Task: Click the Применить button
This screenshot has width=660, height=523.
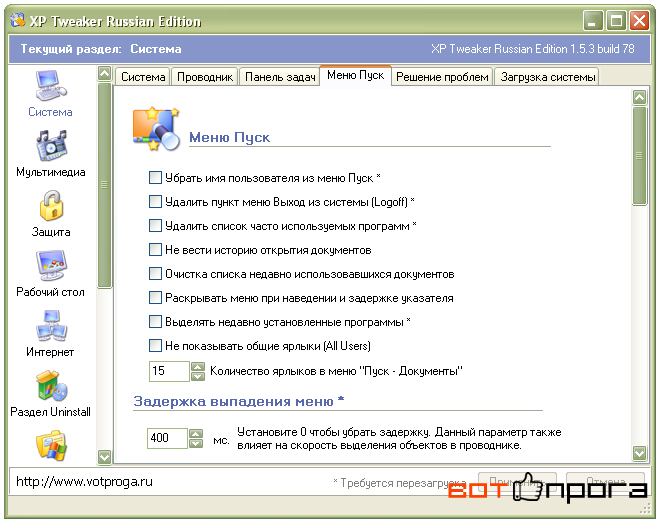Action: pos(517,481)
